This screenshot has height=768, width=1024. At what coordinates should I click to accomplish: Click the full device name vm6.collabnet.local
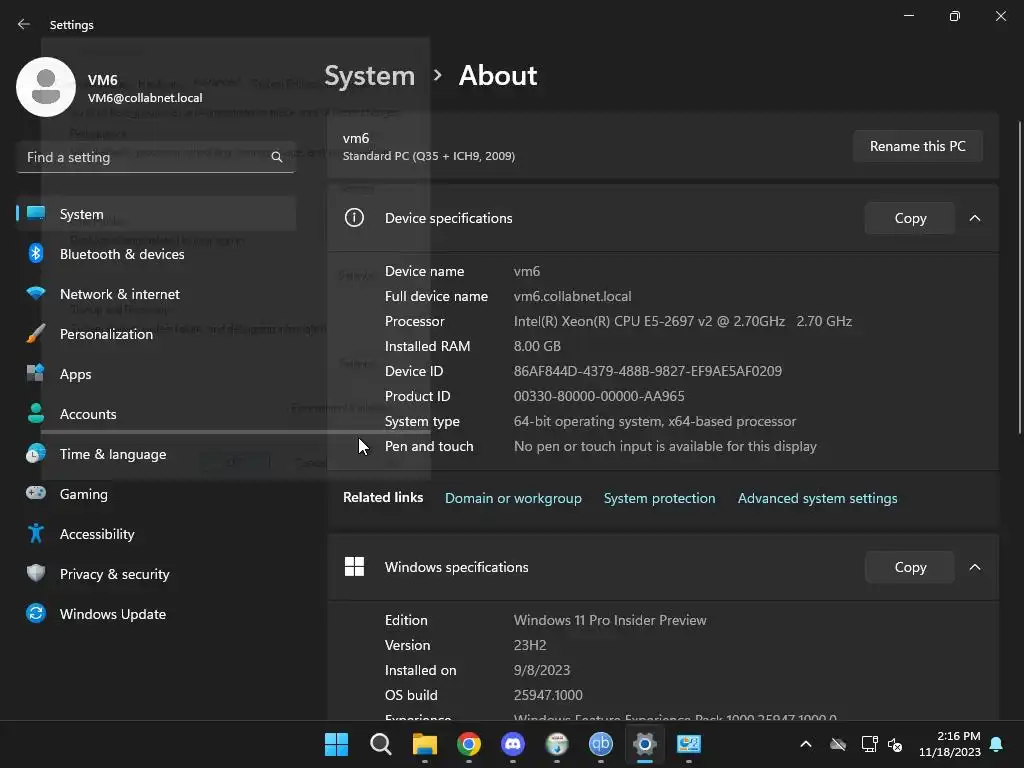[x=572, y=296]
